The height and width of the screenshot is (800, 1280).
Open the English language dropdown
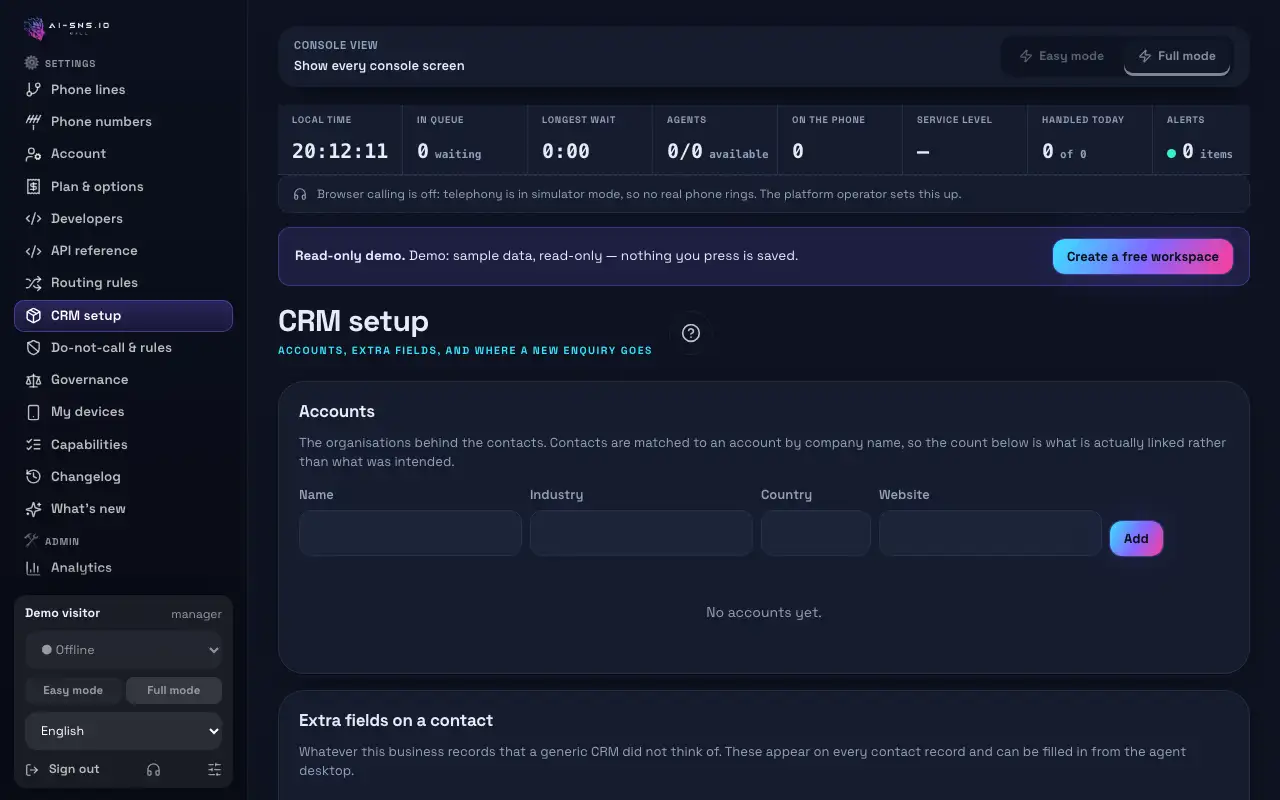tap(123, 731)
